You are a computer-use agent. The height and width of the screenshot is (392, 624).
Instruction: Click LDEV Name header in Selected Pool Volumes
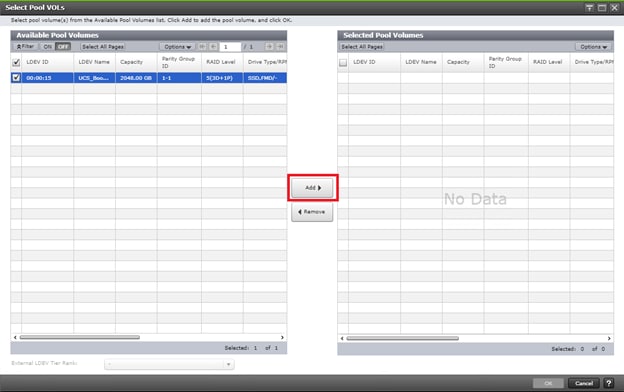click(x=421, y=62)
